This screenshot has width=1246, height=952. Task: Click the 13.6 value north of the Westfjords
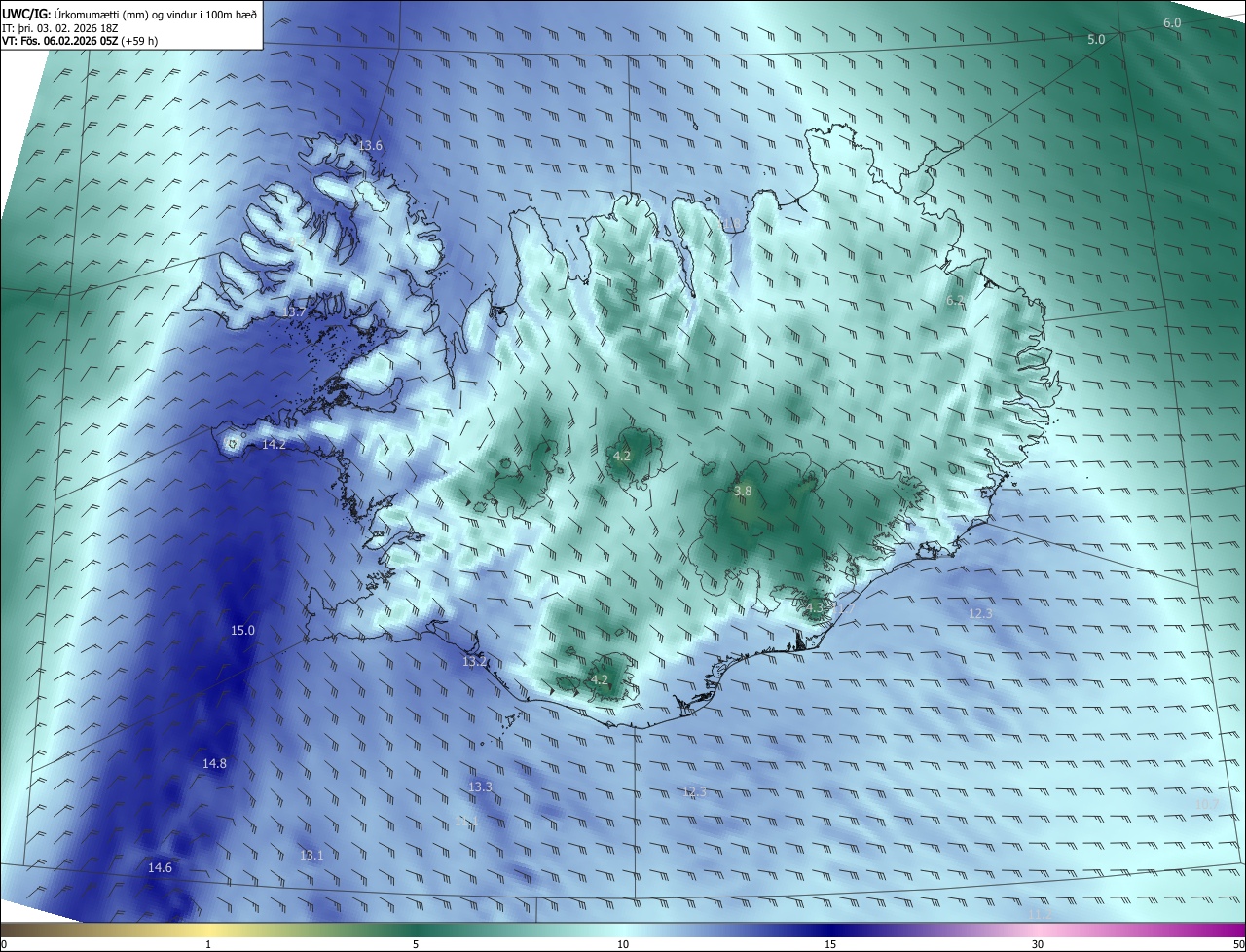click(x=371, y=146)
